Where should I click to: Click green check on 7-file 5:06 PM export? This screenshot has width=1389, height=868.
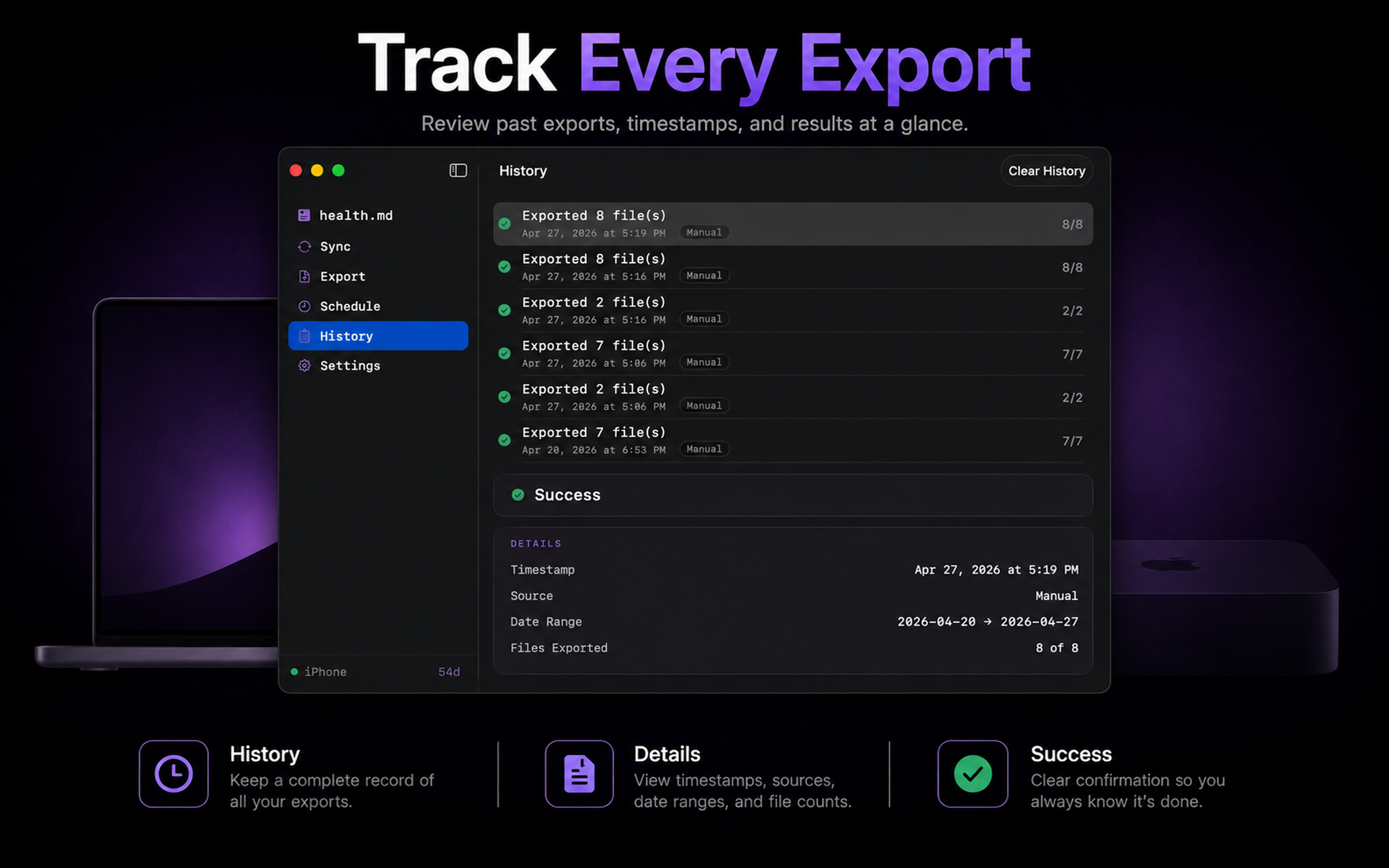[x=504, y=353]
